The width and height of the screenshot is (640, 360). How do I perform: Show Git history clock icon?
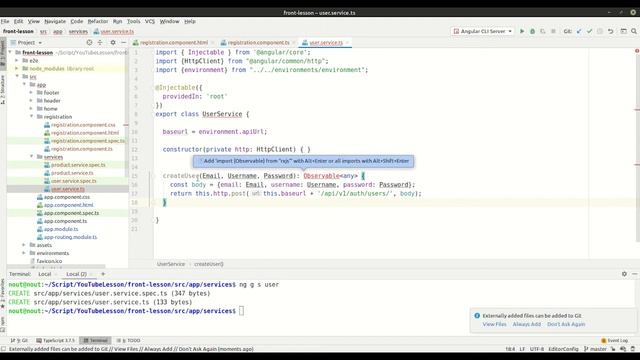pyautogui.click(x=600, y=31)
